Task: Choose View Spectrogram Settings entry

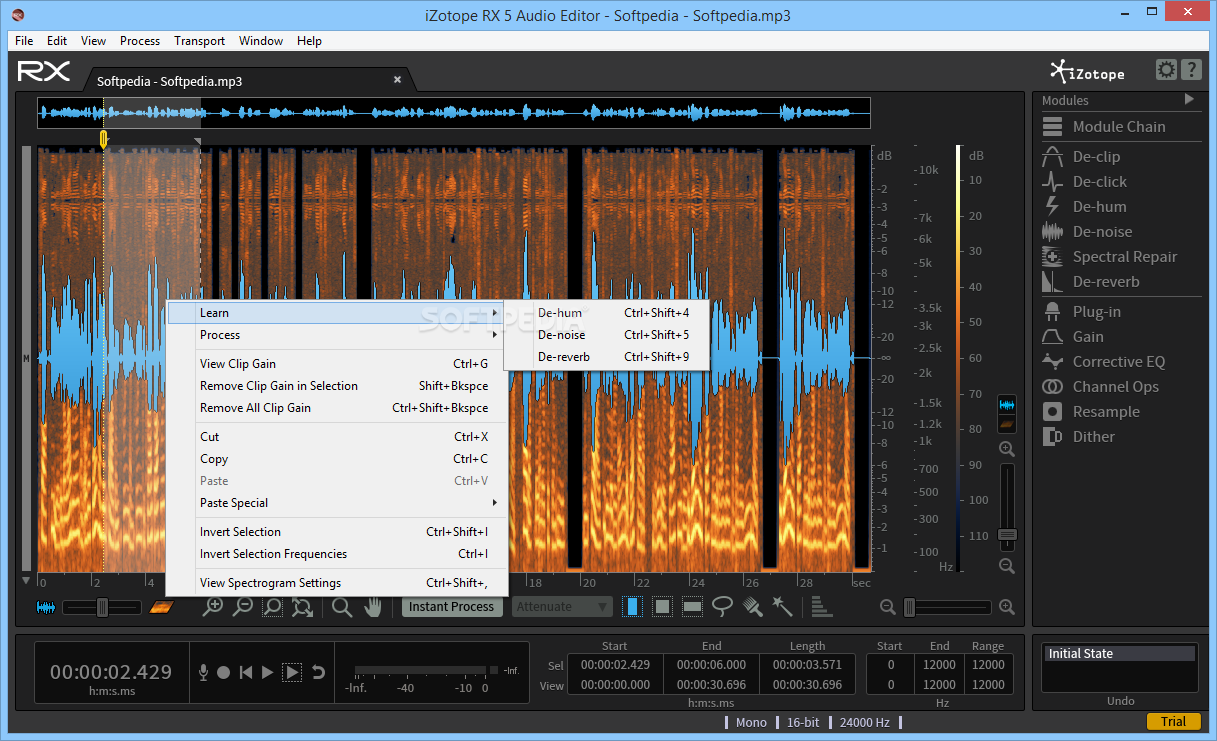Action: point(337,583)
